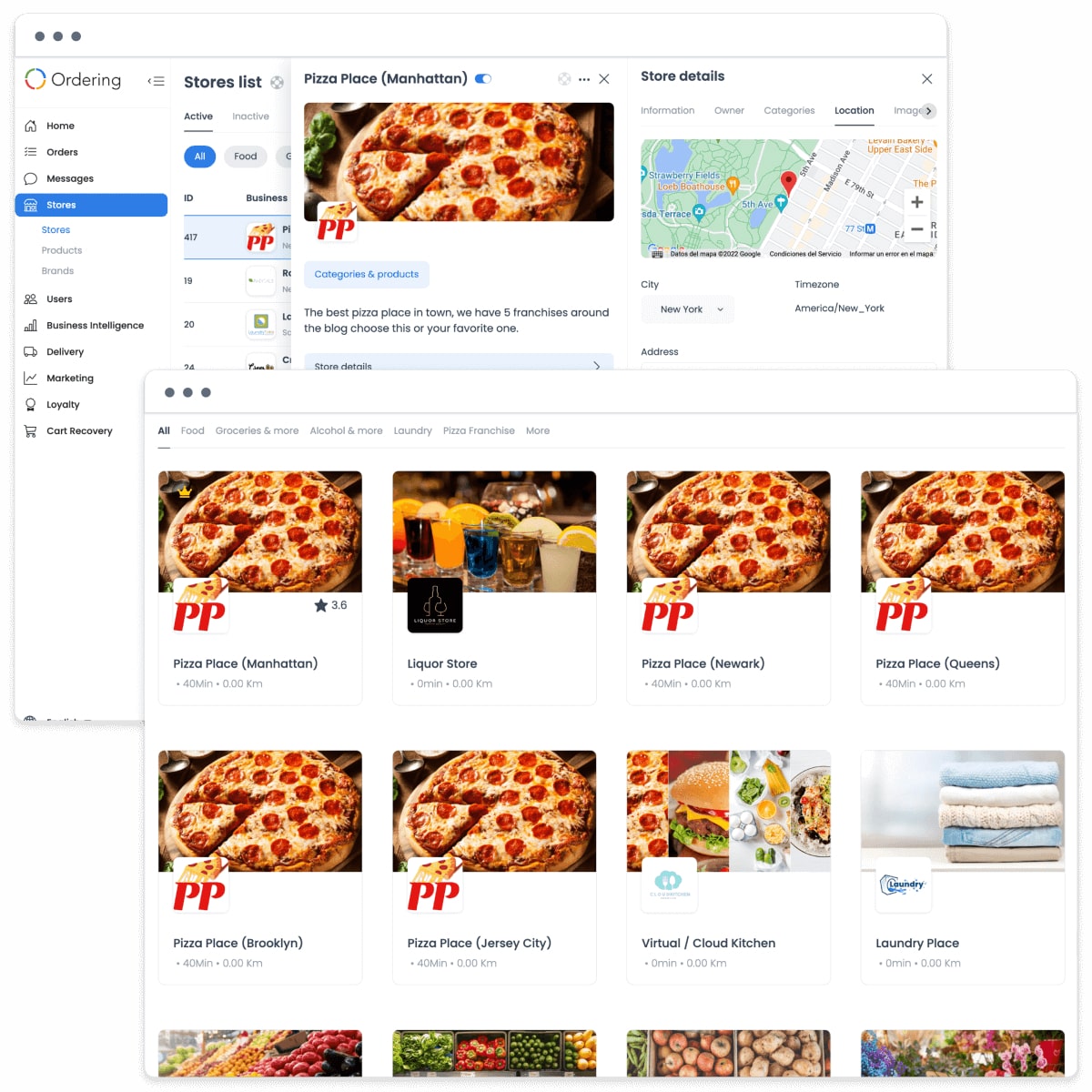Filter storefront by Groceries & more
This screenshot has width=1092, height=1092.
click(x=257, y=431)
